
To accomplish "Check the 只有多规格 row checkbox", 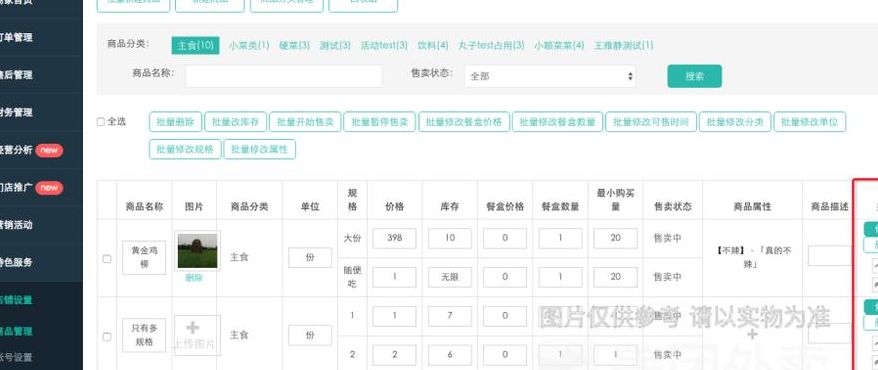I will click(107, 336).
